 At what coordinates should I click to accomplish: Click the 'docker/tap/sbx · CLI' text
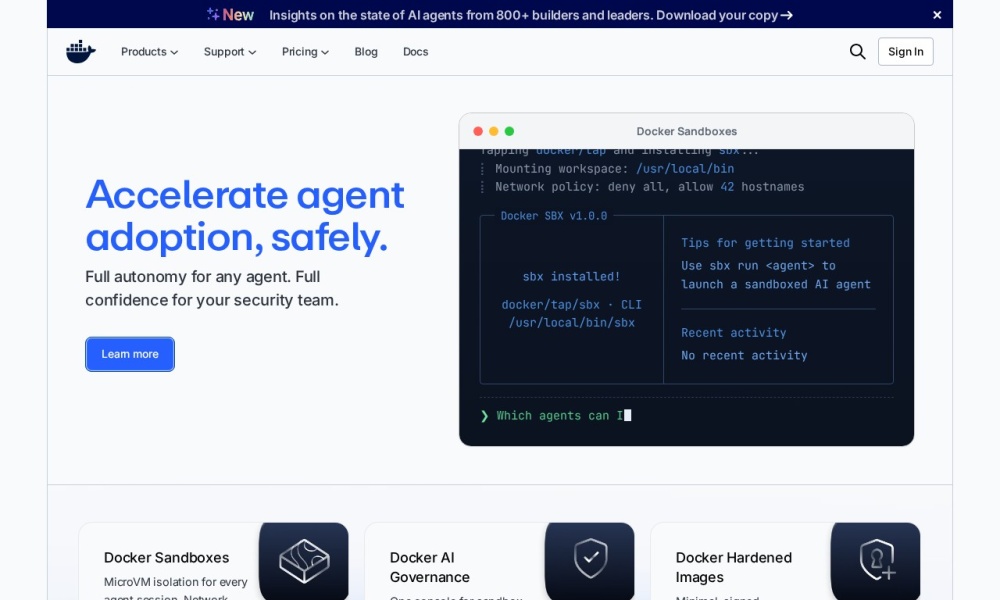point(571,305)
